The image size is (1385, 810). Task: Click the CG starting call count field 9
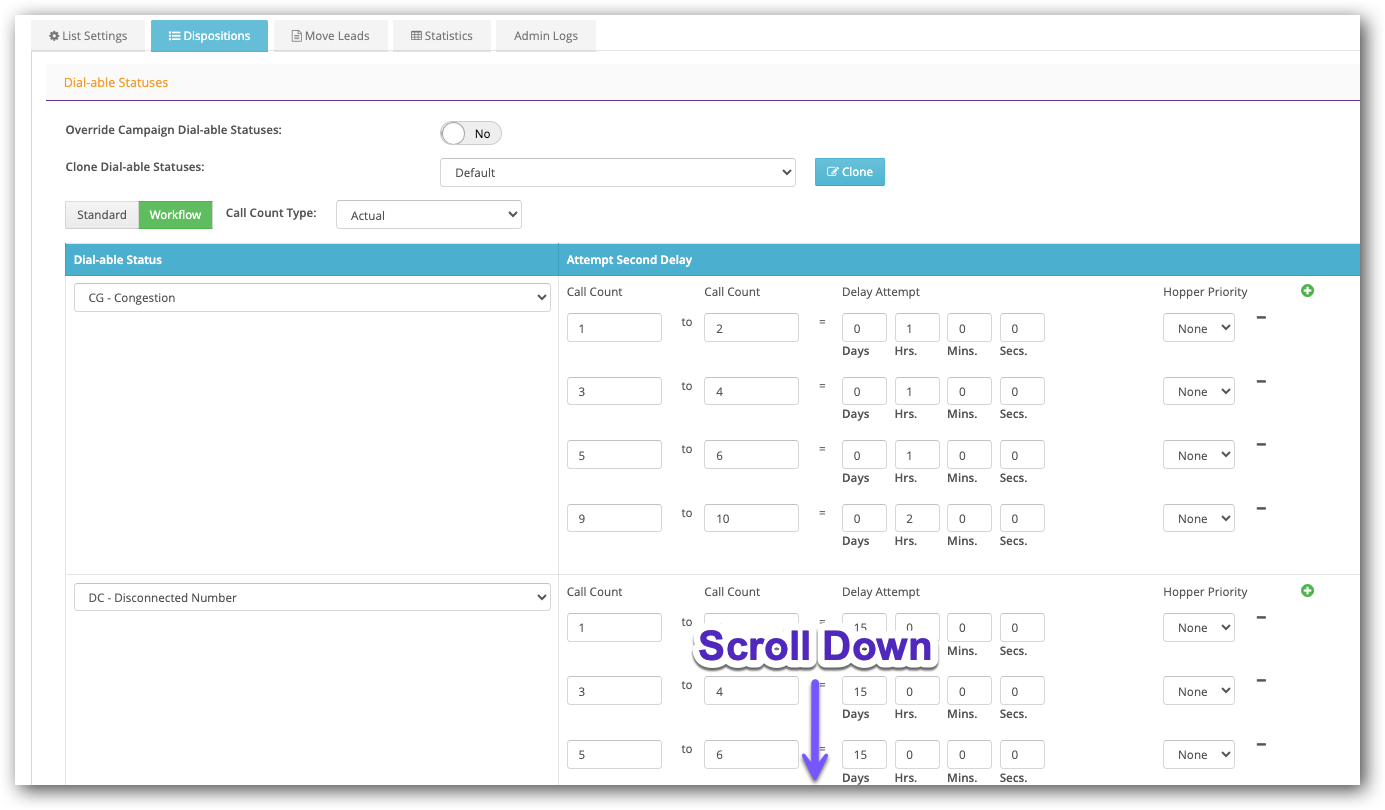[614, 518]
